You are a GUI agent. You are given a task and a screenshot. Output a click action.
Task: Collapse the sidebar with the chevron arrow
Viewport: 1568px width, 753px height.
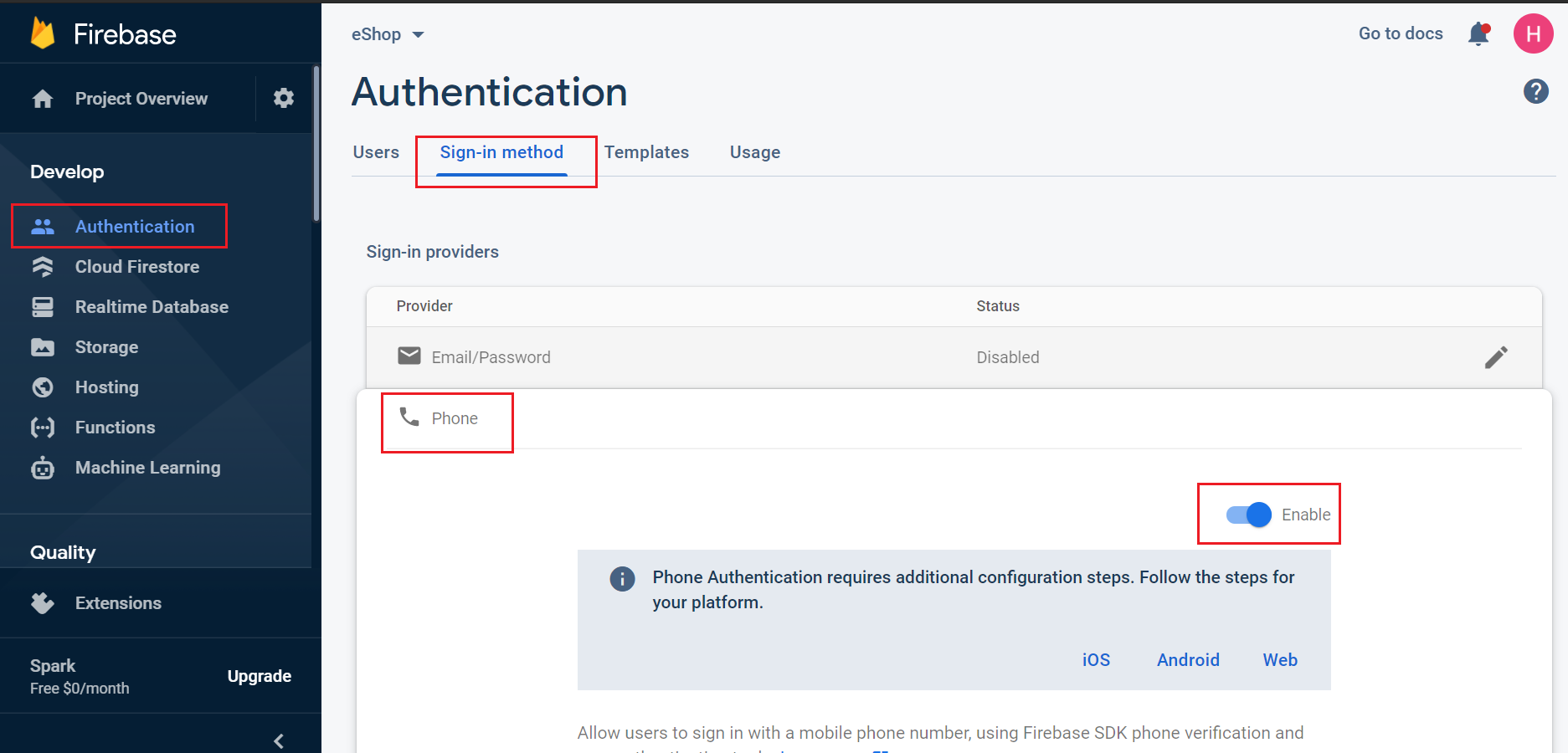[279, 740]
